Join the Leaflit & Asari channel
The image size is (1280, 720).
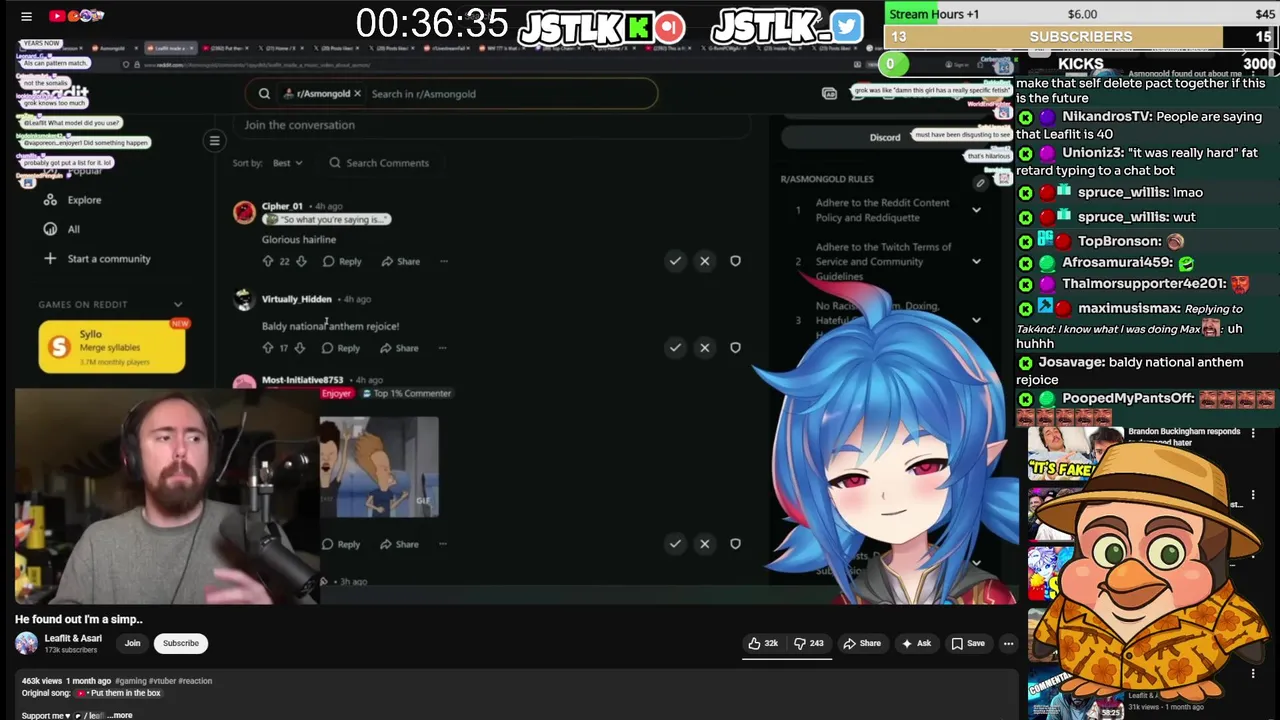pyautogui.click(x=132, y=643)
